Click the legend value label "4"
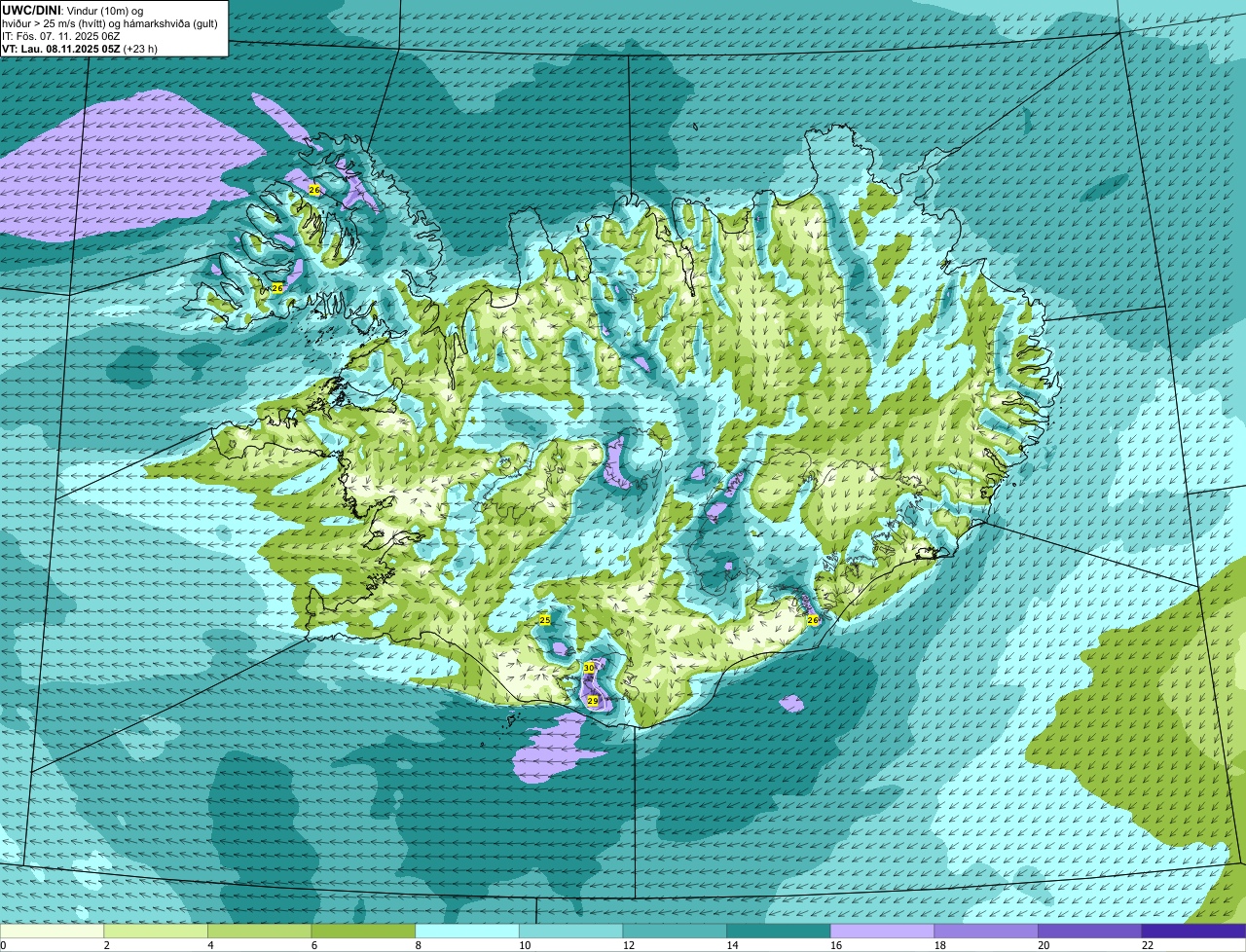Viewport: 1246px width, 952px height. tap(210, 945)
